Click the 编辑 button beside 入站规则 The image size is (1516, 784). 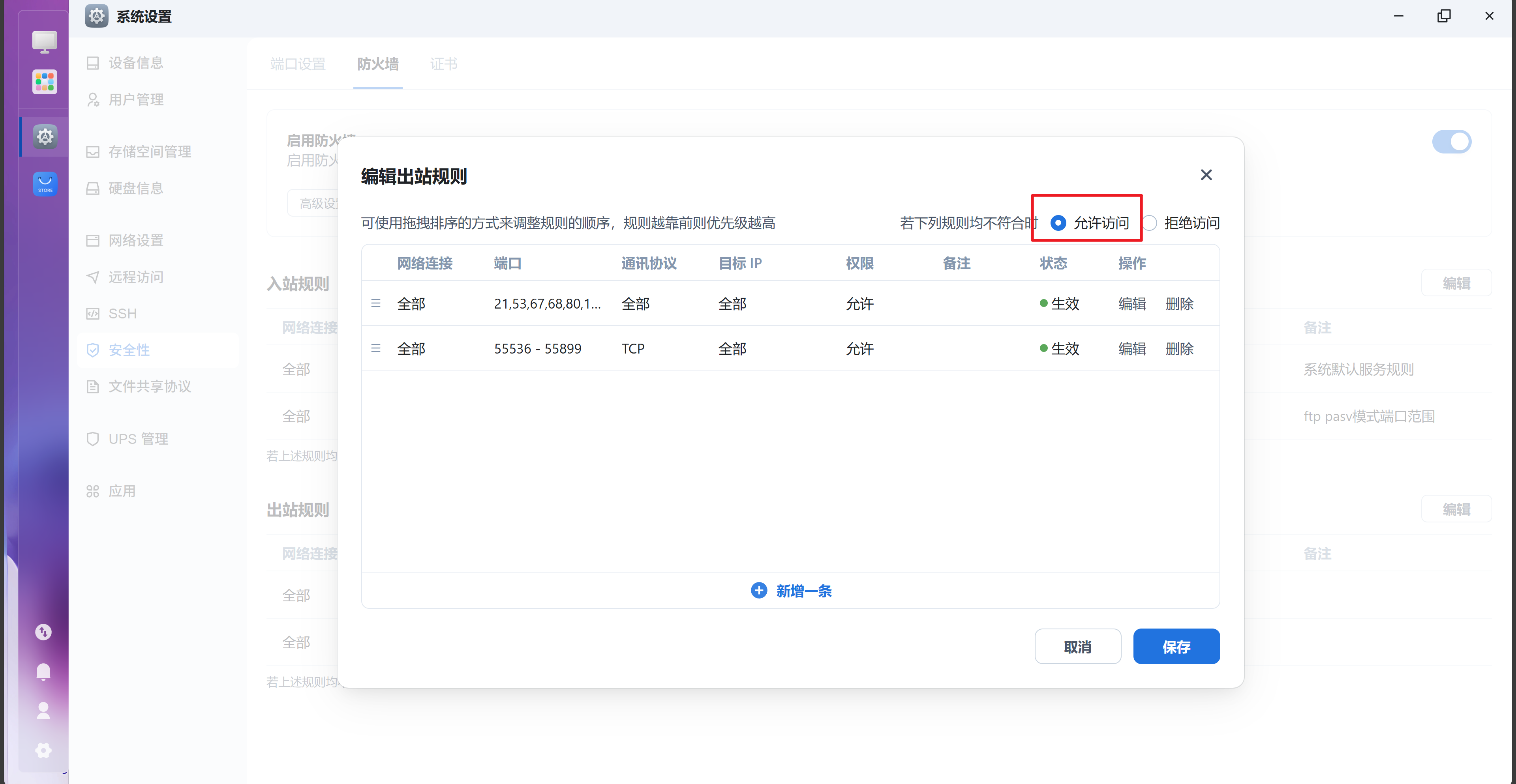[1456, 283]
